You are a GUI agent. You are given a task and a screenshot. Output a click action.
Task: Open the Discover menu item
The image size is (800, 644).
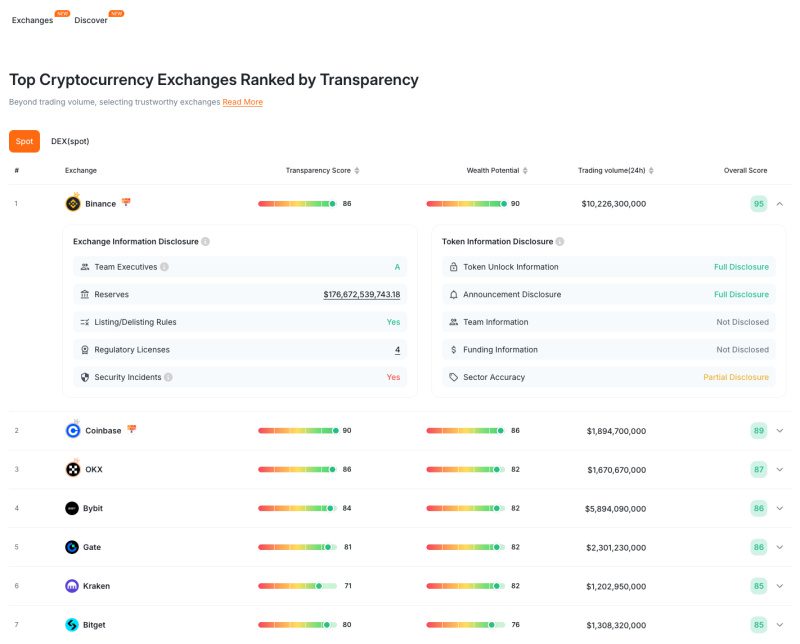[x=91, y=21]
